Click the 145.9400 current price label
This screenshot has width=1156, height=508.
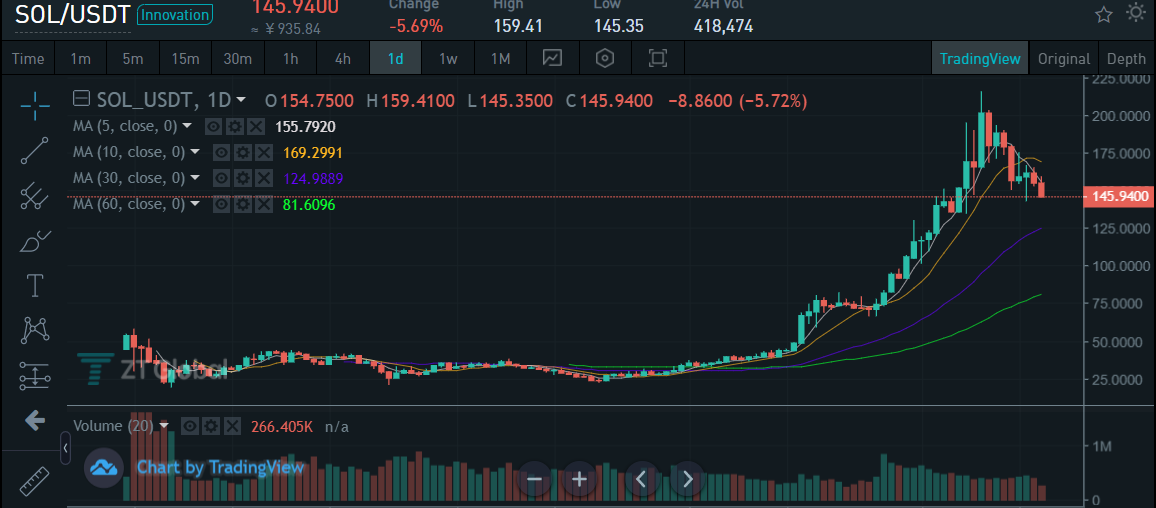click(1121, 196)
